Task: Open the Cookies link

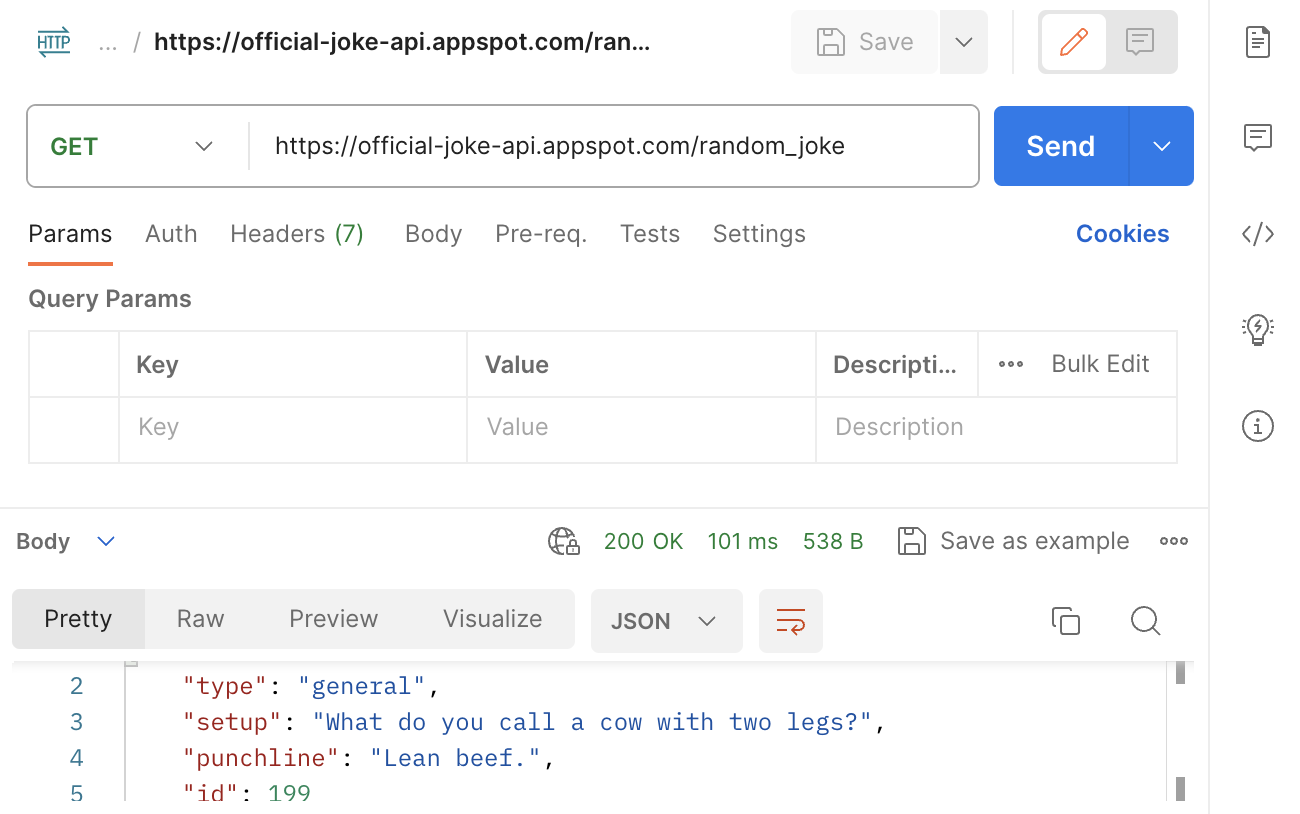Action: pos(1122,234)
